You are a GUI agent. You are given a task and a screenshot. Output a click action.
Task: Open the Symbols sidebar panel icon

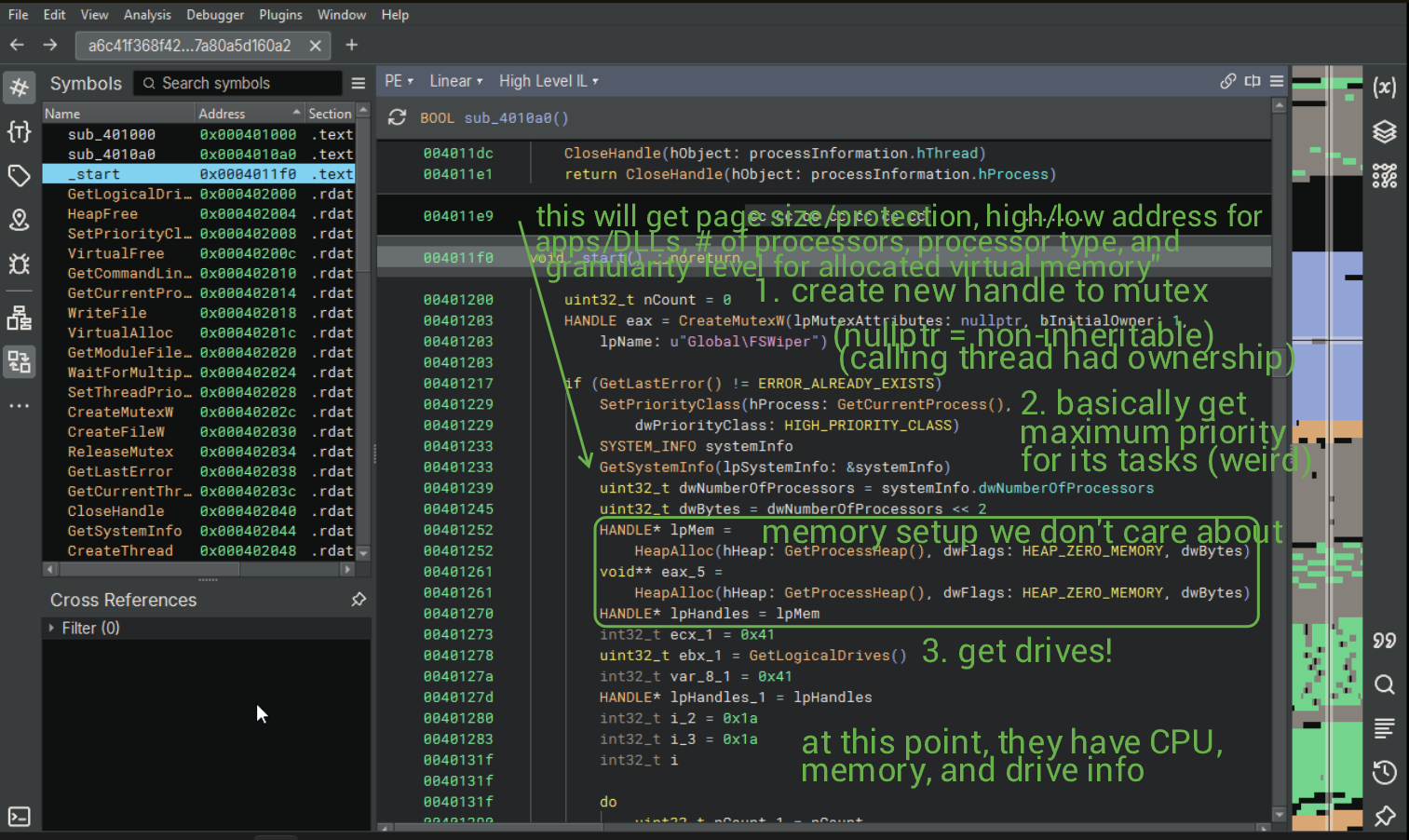pyautogui.click(x=19, y=88)
